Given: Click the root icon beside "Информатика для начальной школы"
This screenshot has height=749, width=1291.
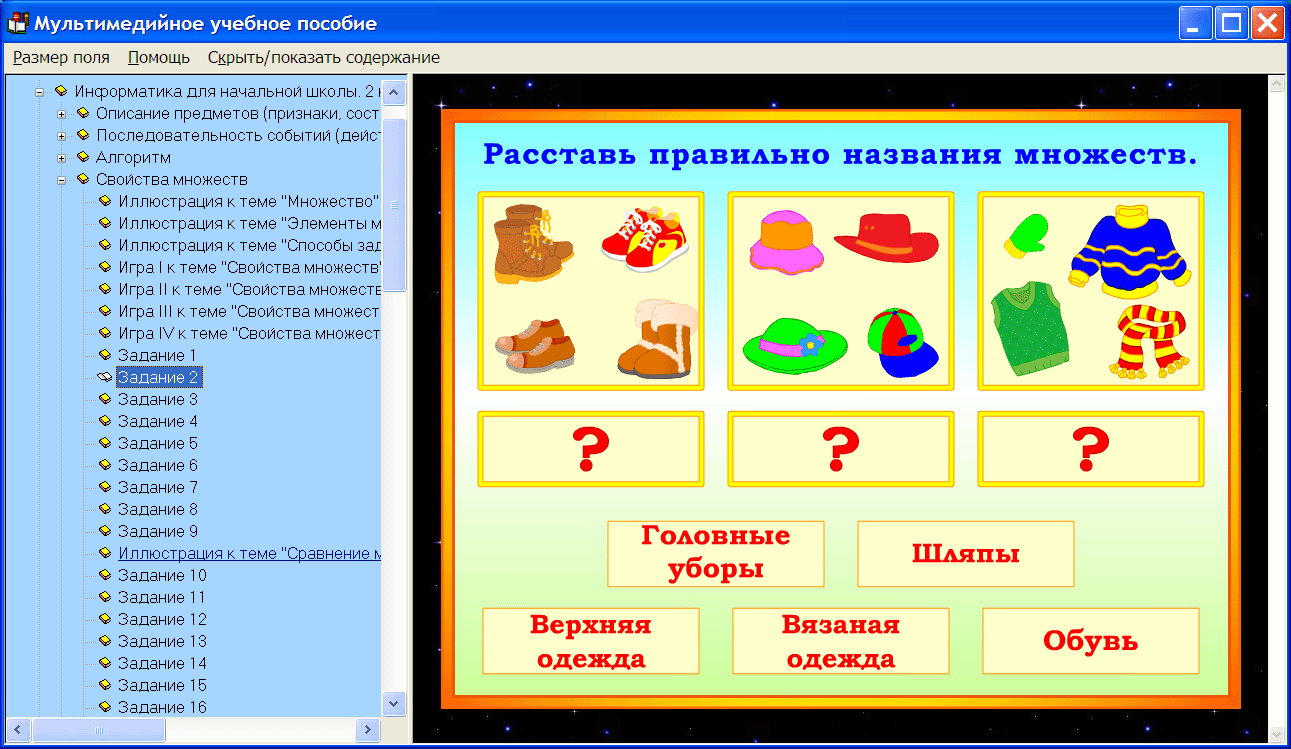Looking at the screenshot, I should pyautogui.click(x=61, y=91).
